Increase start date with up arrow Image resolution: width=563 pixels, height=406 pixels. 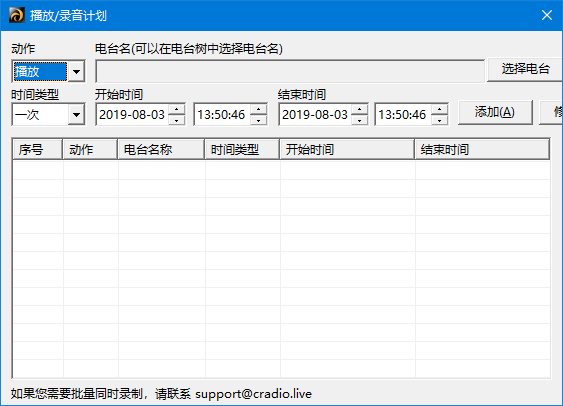click(176, 109)
